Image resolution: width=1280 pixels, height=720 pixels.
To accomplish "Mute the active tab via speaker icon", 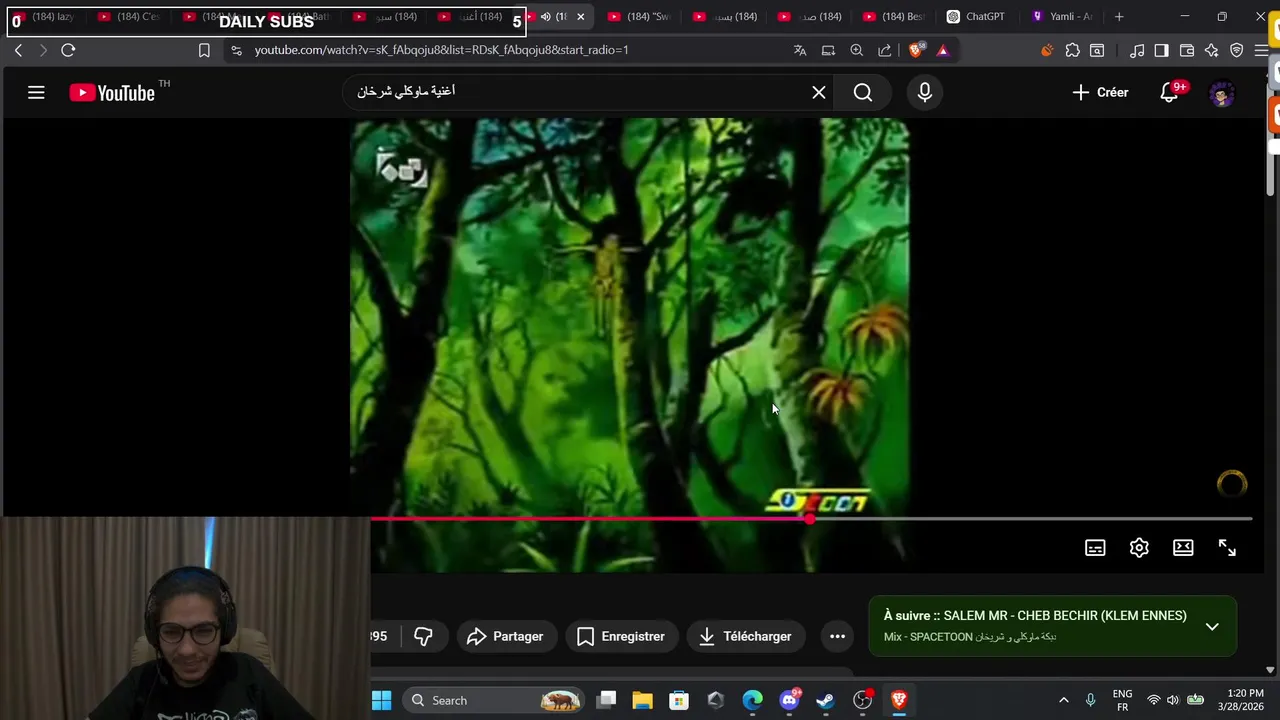I will click(x=546, y=17).
